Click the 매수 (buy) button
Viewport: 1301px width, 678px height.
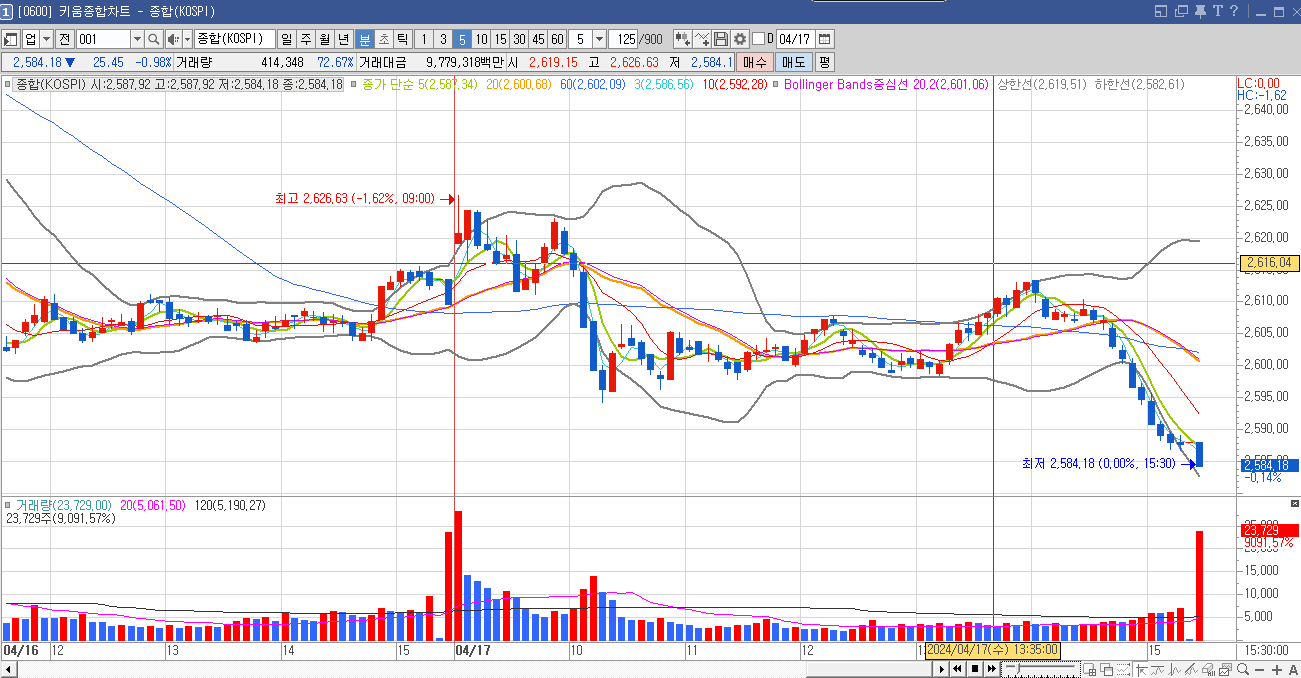[x=754, y=62]
